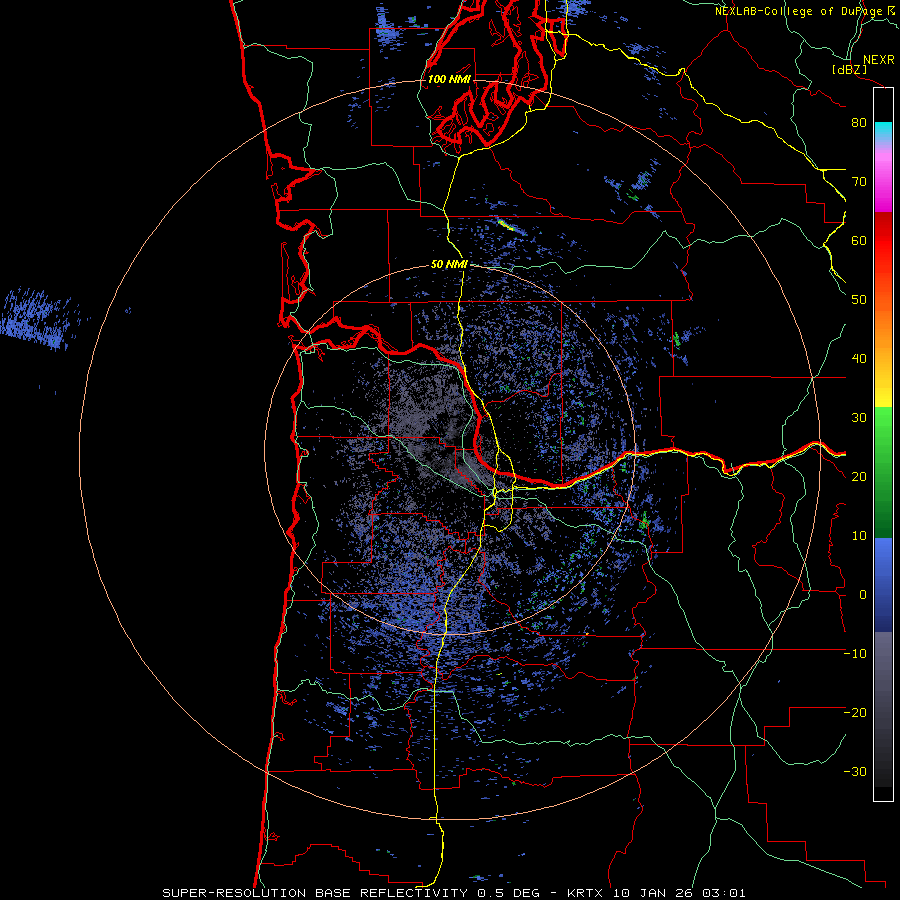
Task: Click the "70" value on the dBZ scale
Action: point(859,181)
